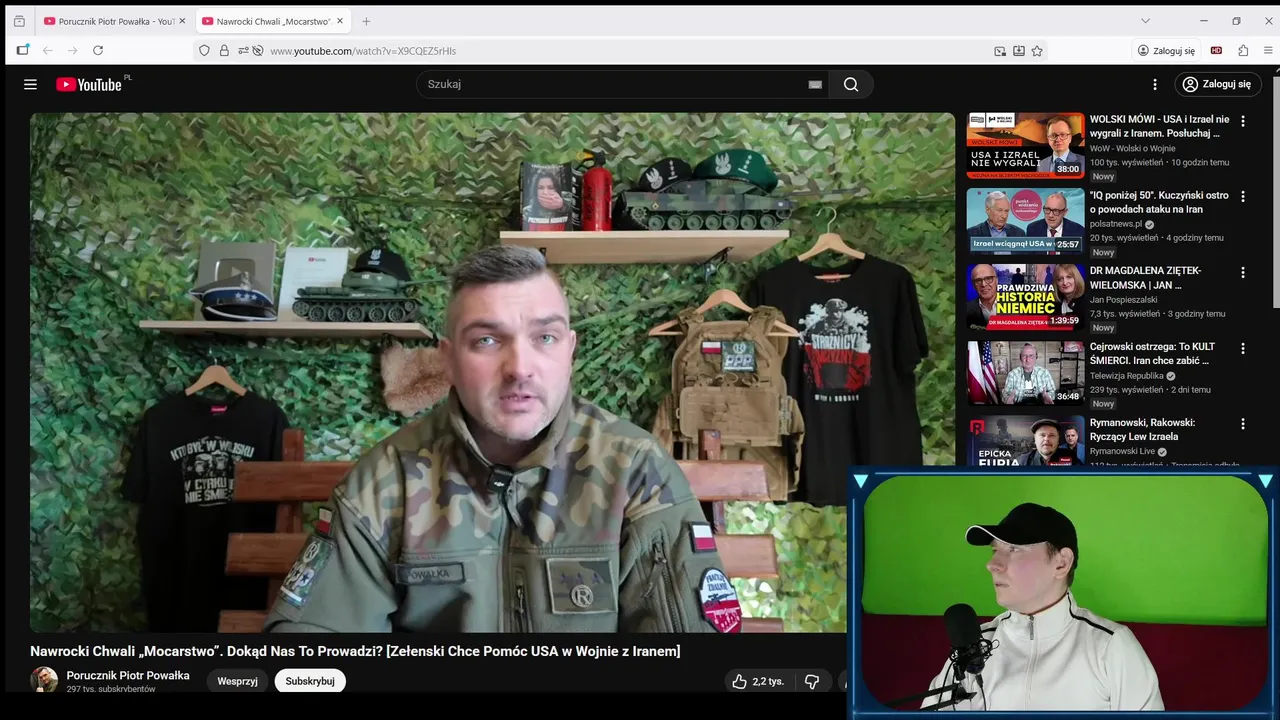Open site permissions icon in address bar
The height and width of the screenshot is (720, 1280).
pyautogui.click(x=243, y=50)
